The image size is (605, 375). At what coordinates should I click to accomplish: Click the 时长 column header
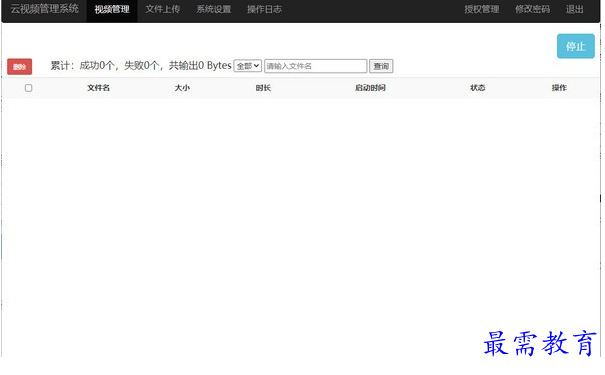coord(263,88)
